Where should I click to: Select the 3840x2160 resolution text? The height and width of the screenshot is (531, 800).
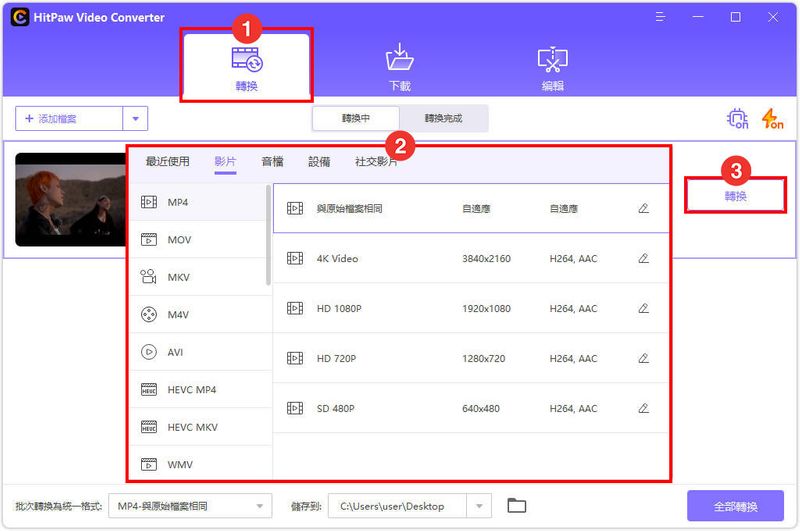click(x=486, y=259)
